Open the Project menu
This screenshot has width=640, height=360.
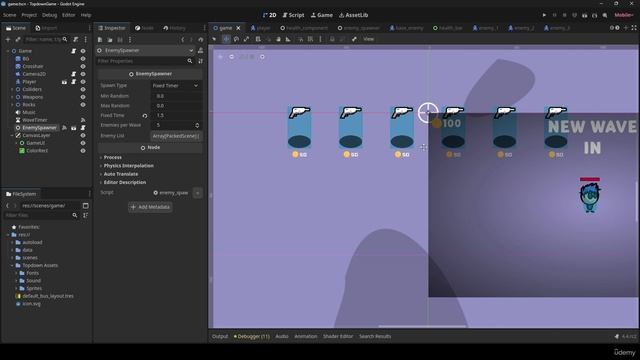[29, 15]
